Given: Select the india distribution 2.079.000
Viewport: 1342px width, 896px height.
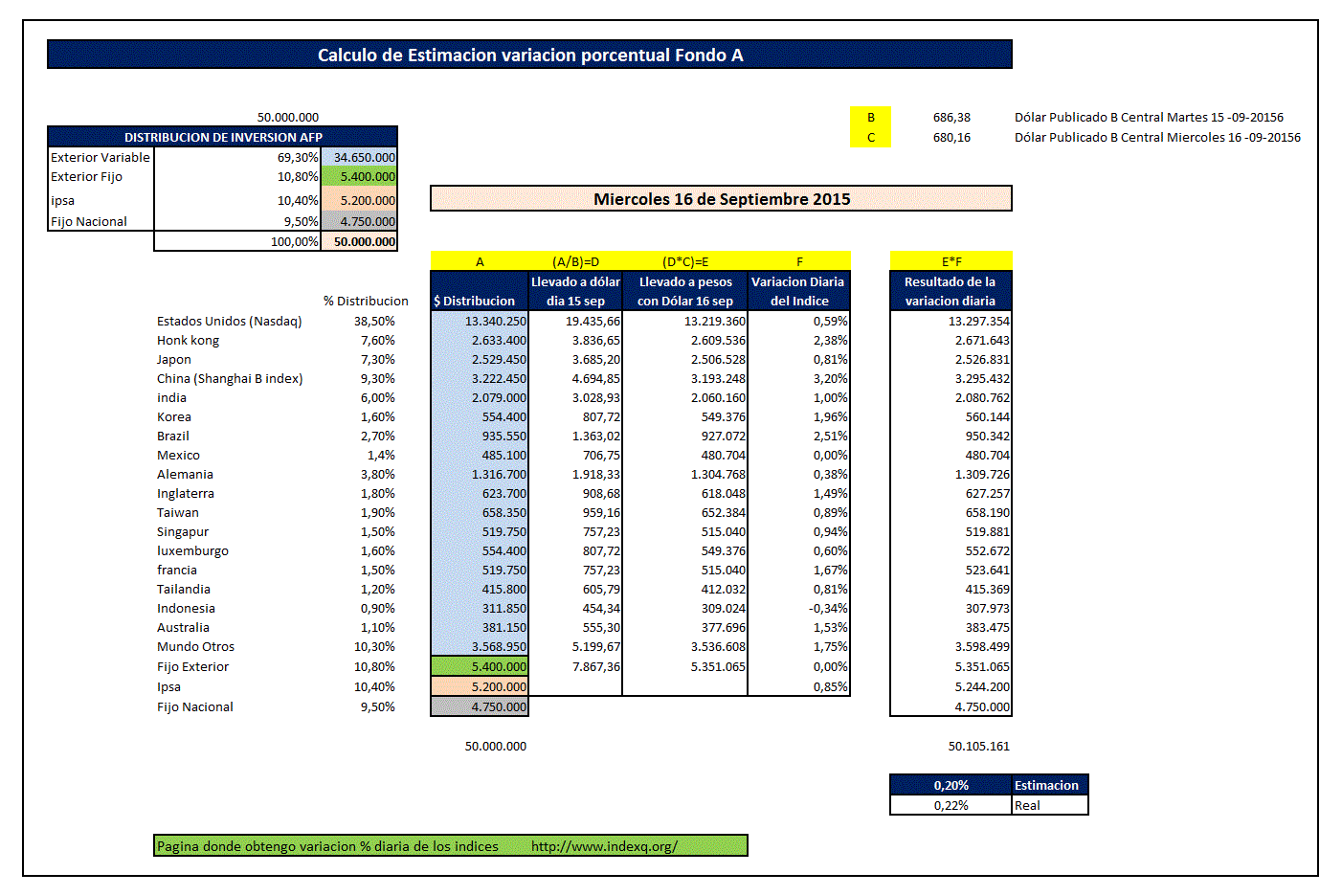Looking at the screenshot, I should (499, 398).
